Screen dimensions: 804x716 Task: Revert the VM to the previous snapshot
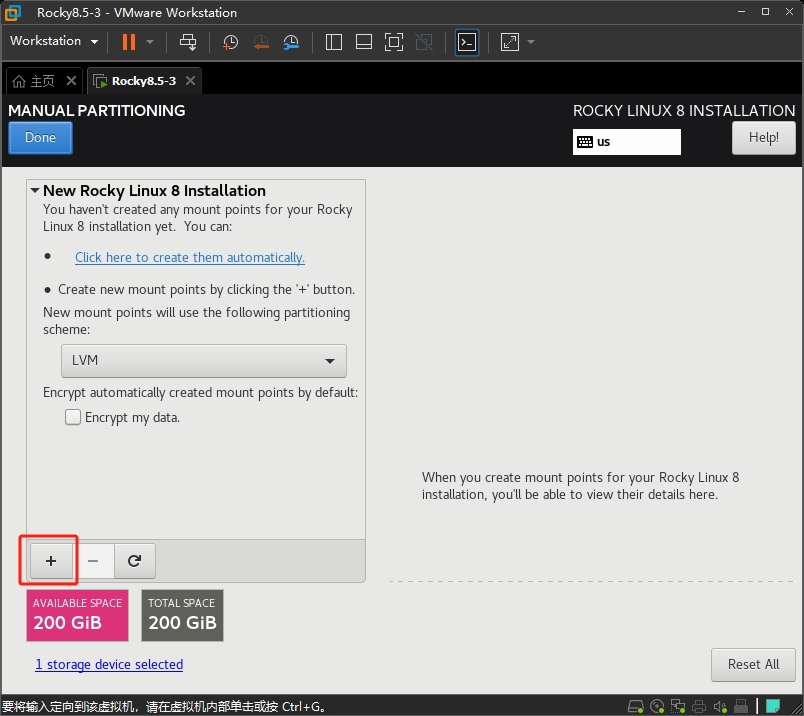pos(261,42)
